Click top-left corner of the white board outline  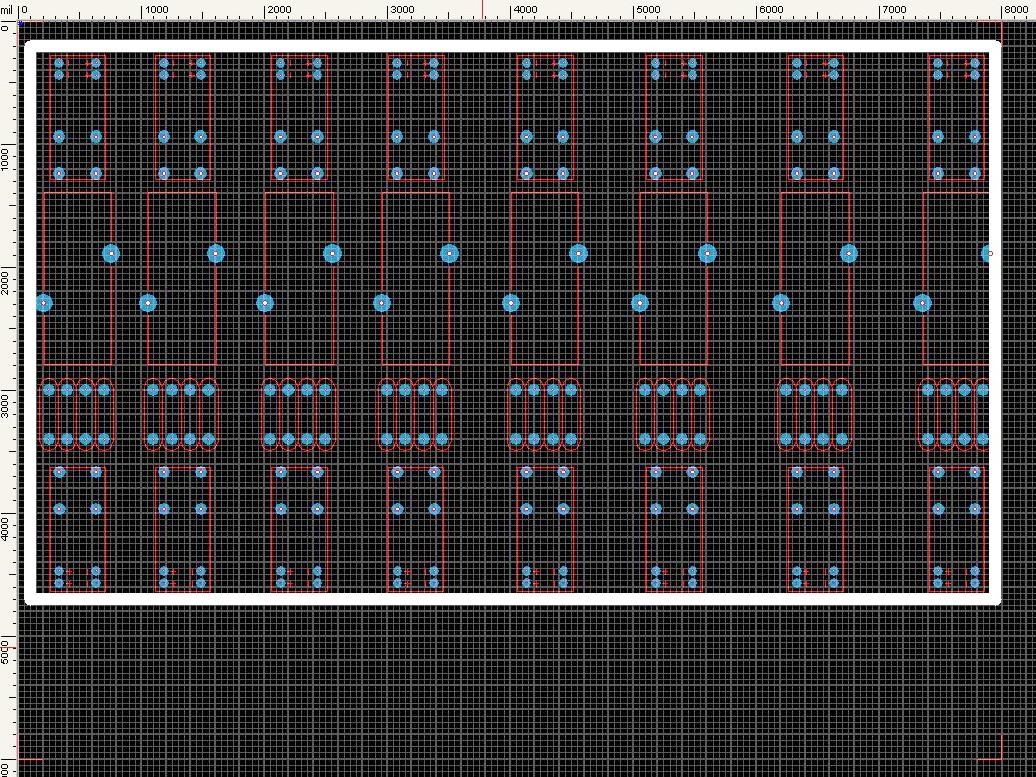coord(29,46)
